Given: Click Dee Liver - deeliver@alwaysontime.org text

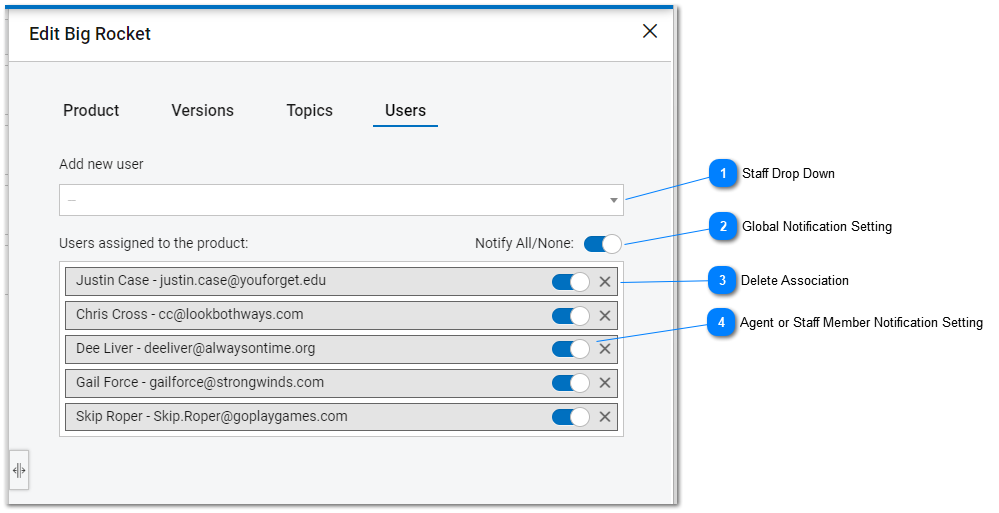Looking at the screenshot, I should (196, 349).
